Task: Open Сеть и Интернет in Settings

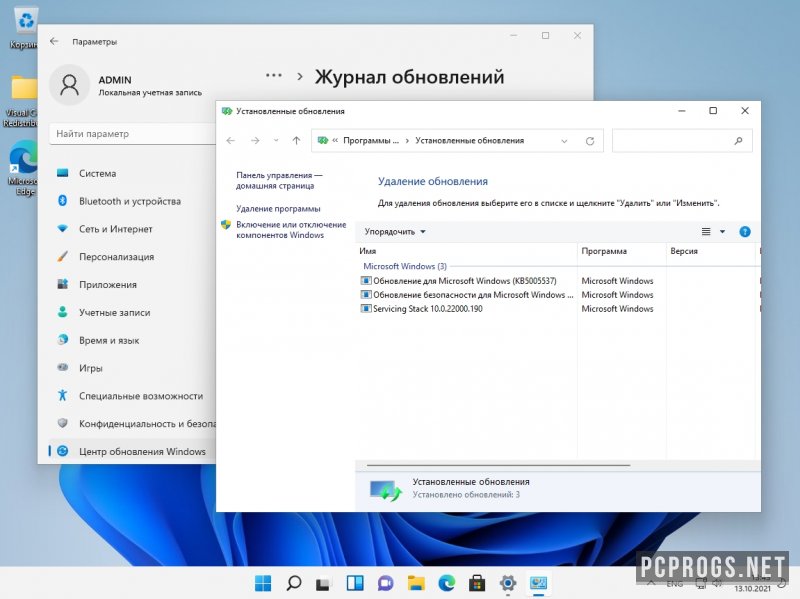Action: [132, 229]
